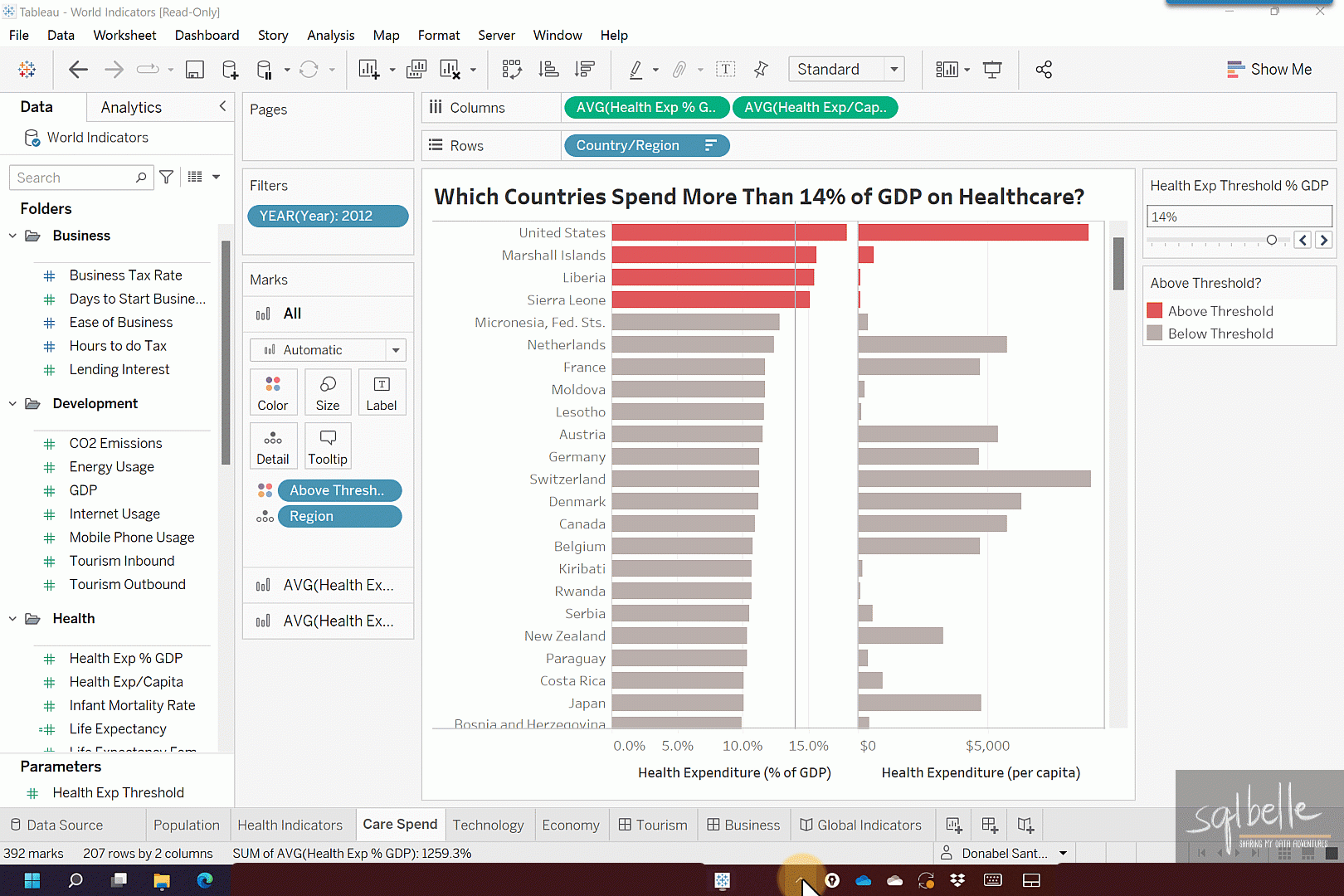
Task: Click the Share workbook icon
Action: [x=1044, y=70]
